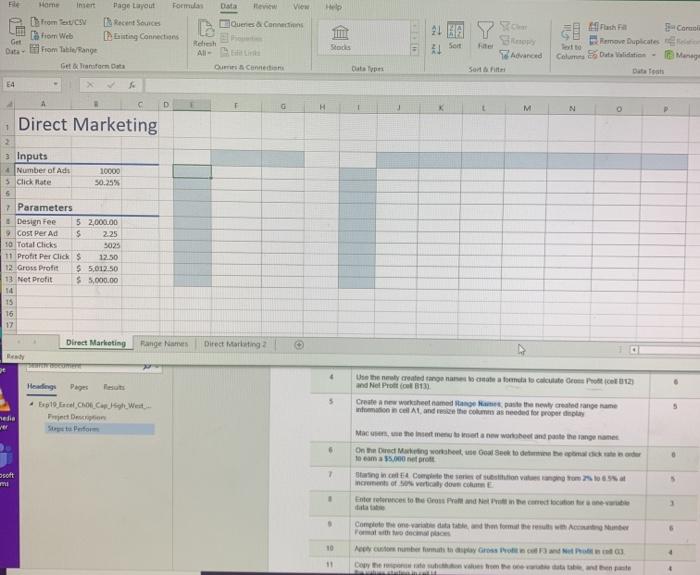Click the Insert Function fx button

pyautogui.click(x=132, y=85)
